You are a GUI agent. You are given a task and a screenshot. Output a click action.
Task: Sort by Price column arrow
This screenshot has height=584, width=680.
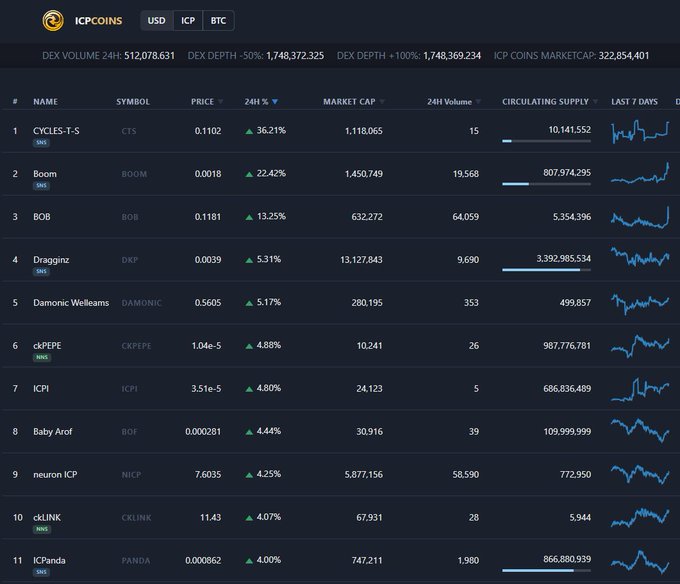coord(220,102)
